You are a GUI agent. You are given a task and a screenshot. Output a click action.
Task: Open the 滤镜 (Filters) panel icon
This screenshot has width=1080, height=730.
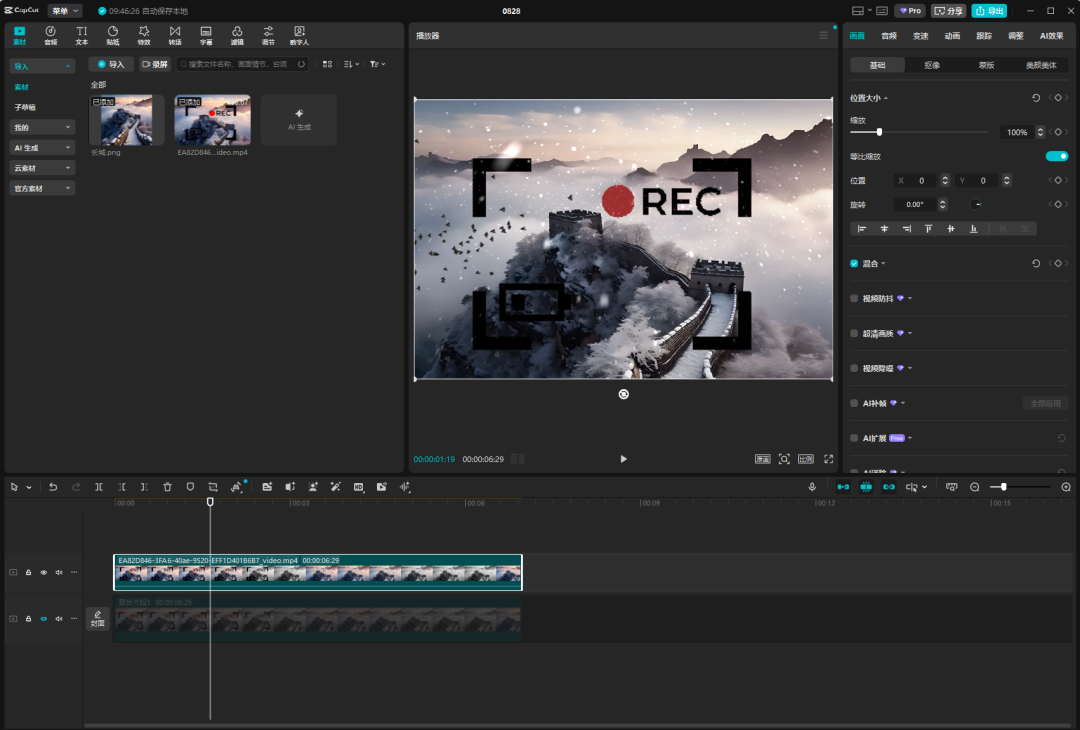[x=237, y=35]
